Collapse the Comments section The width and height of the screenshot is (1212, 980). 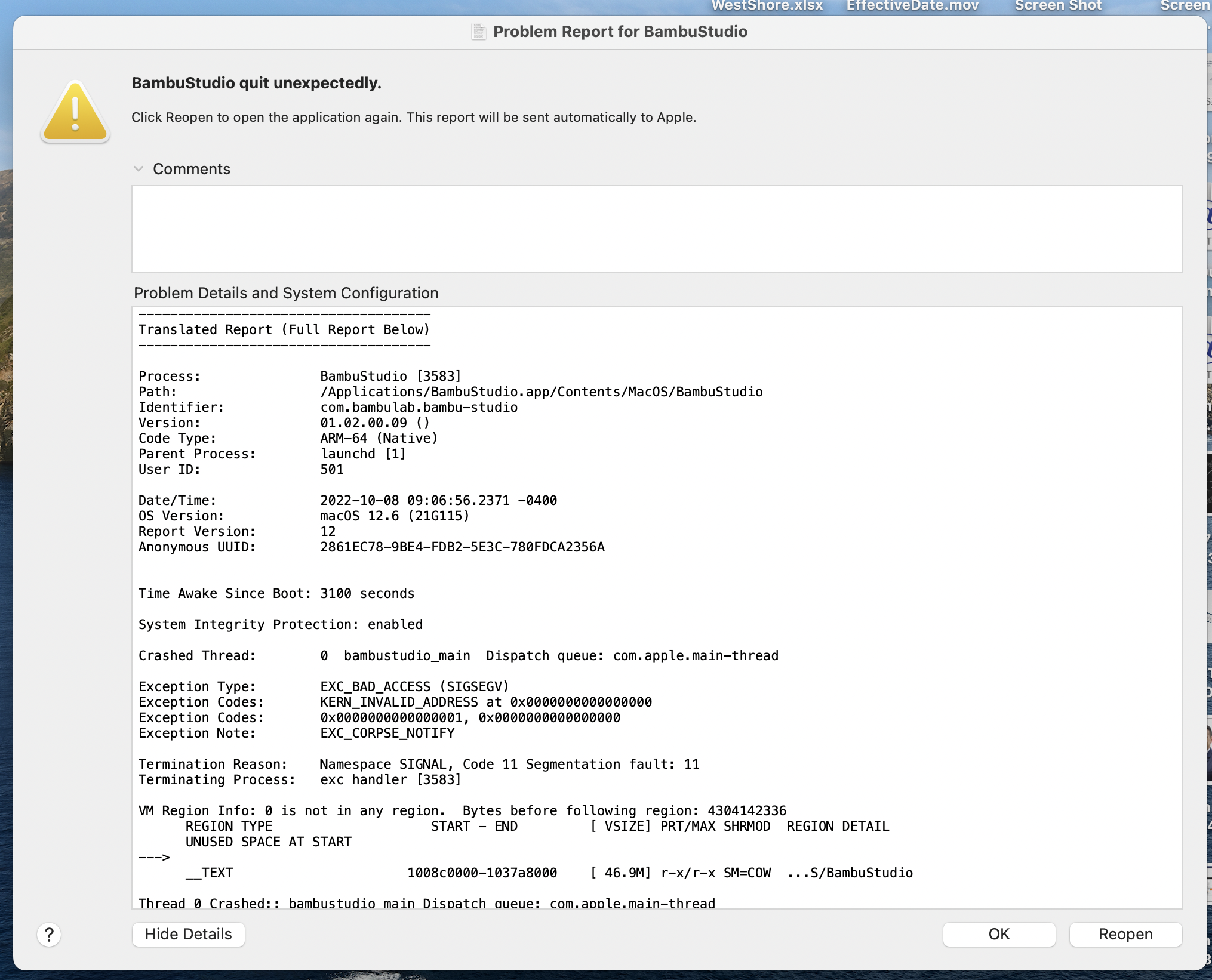(x=139, y=169)
